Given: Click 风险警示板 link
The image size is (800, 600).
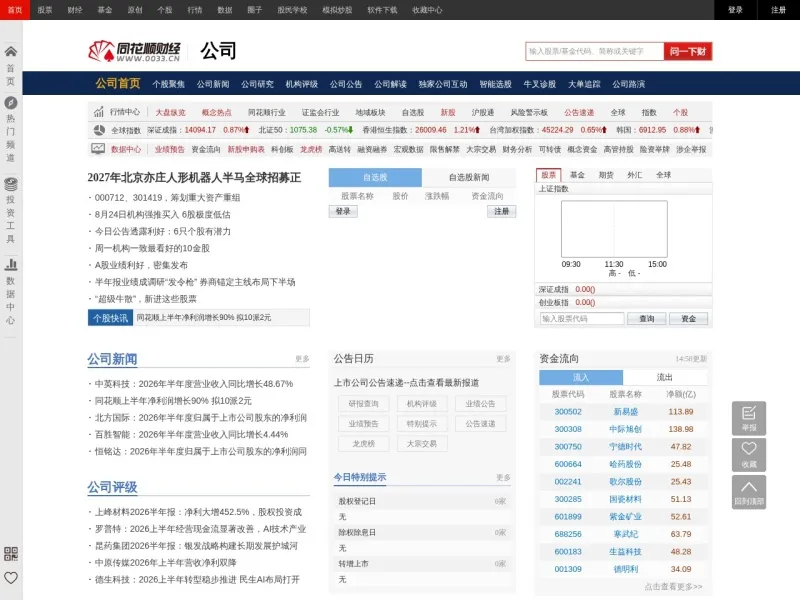Looking at the screenshot, I should (529, 112).
